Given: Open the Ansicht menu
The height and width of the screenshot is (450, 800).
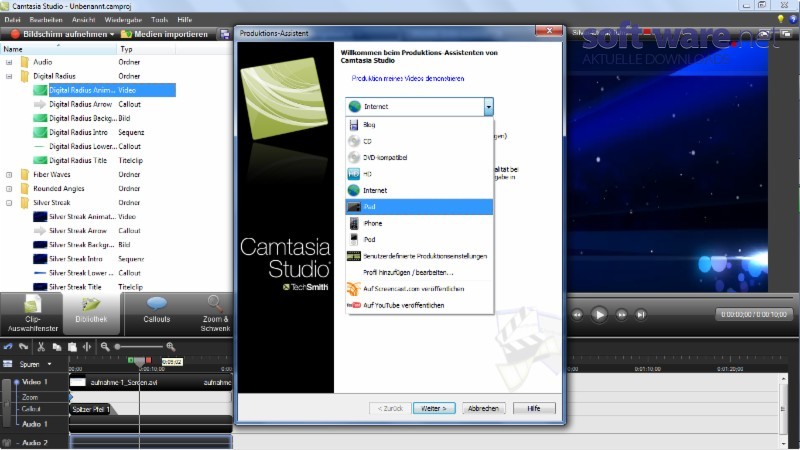Looking at the screenshot, I should pos(84,19).
